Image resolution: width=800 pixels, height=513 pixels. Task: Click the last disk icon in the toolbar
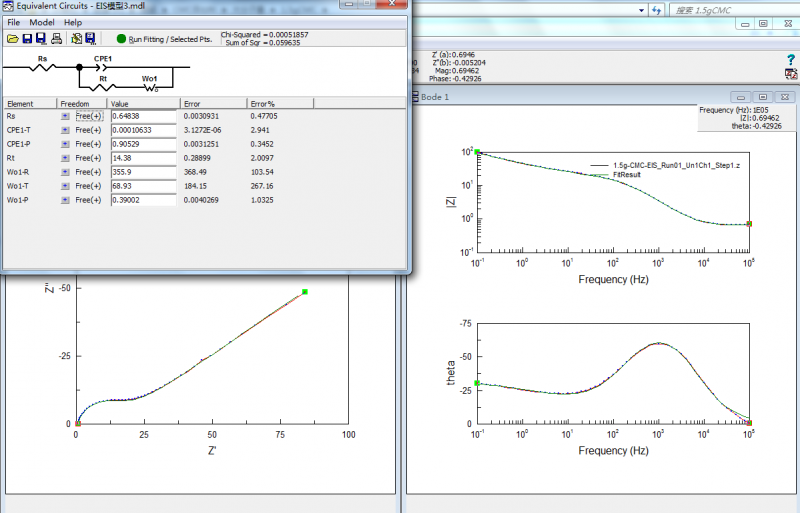pos(90,39)
